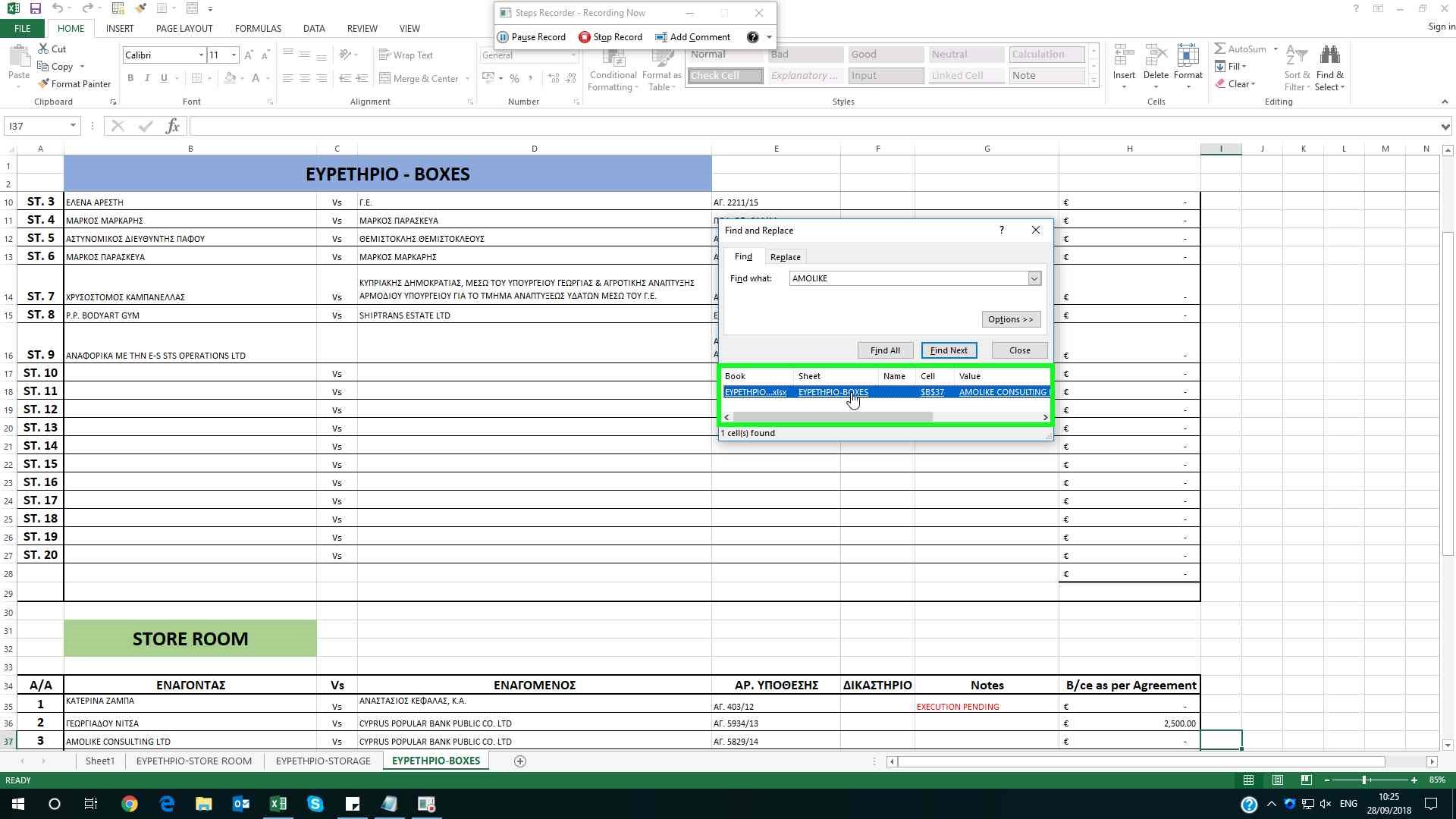Image resolution: width=1456 pixels, height=819 pixels.
Task: Toggle Wrap Text option
Action: click(x=406, y=55)
